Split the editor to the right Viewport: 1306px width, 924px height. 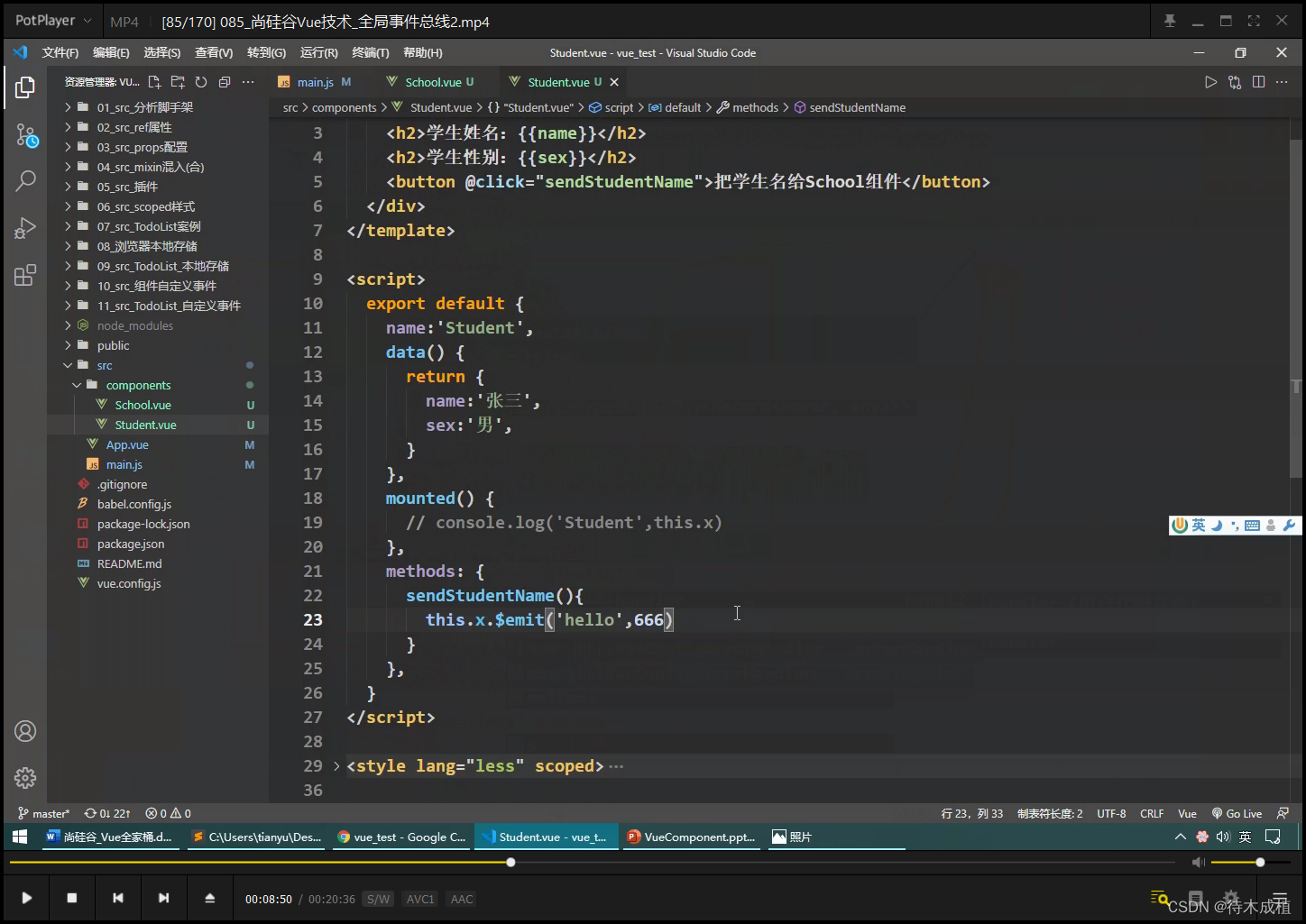(x=1258, y=82)
